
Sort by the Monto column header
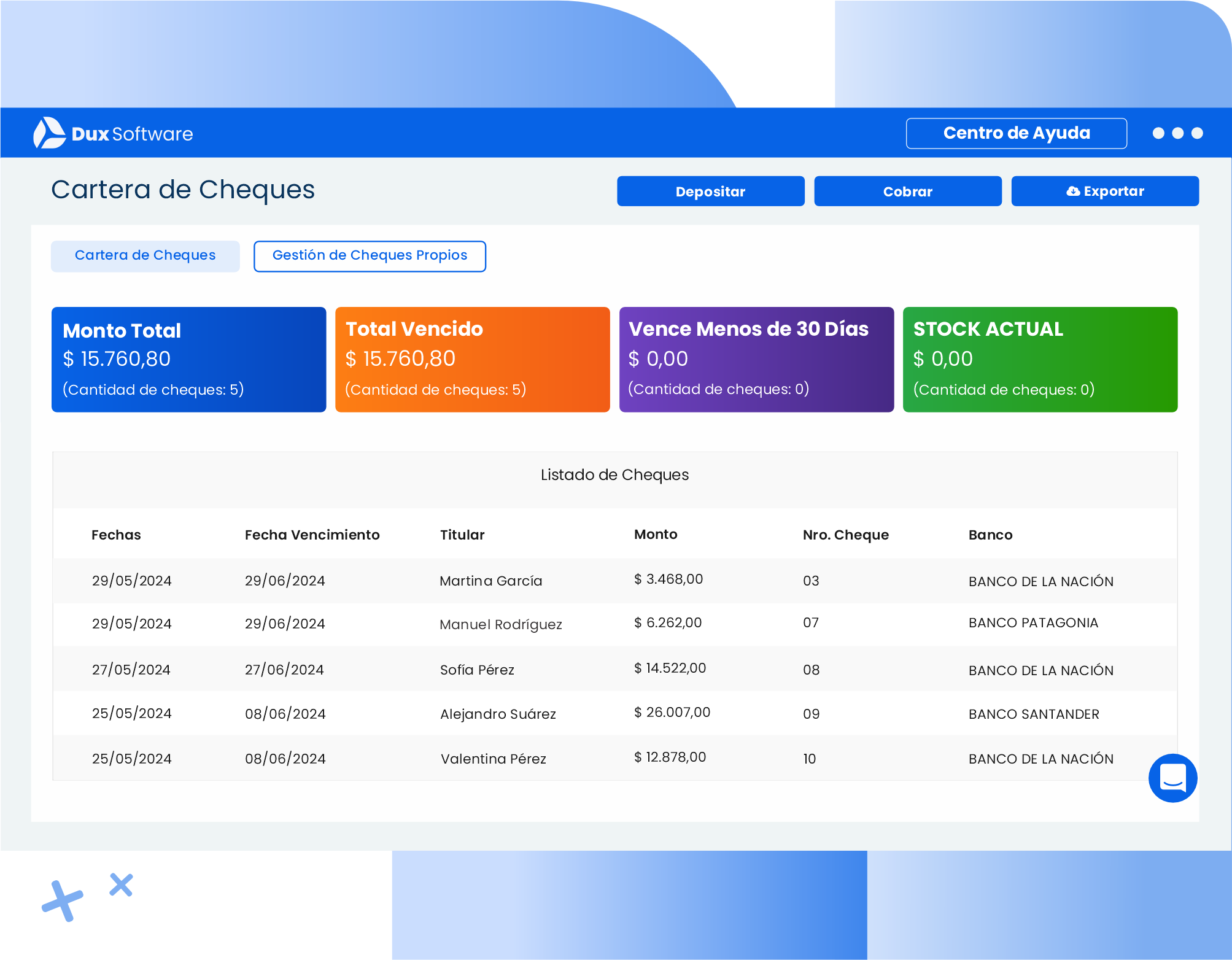click(x=656, y=534)
